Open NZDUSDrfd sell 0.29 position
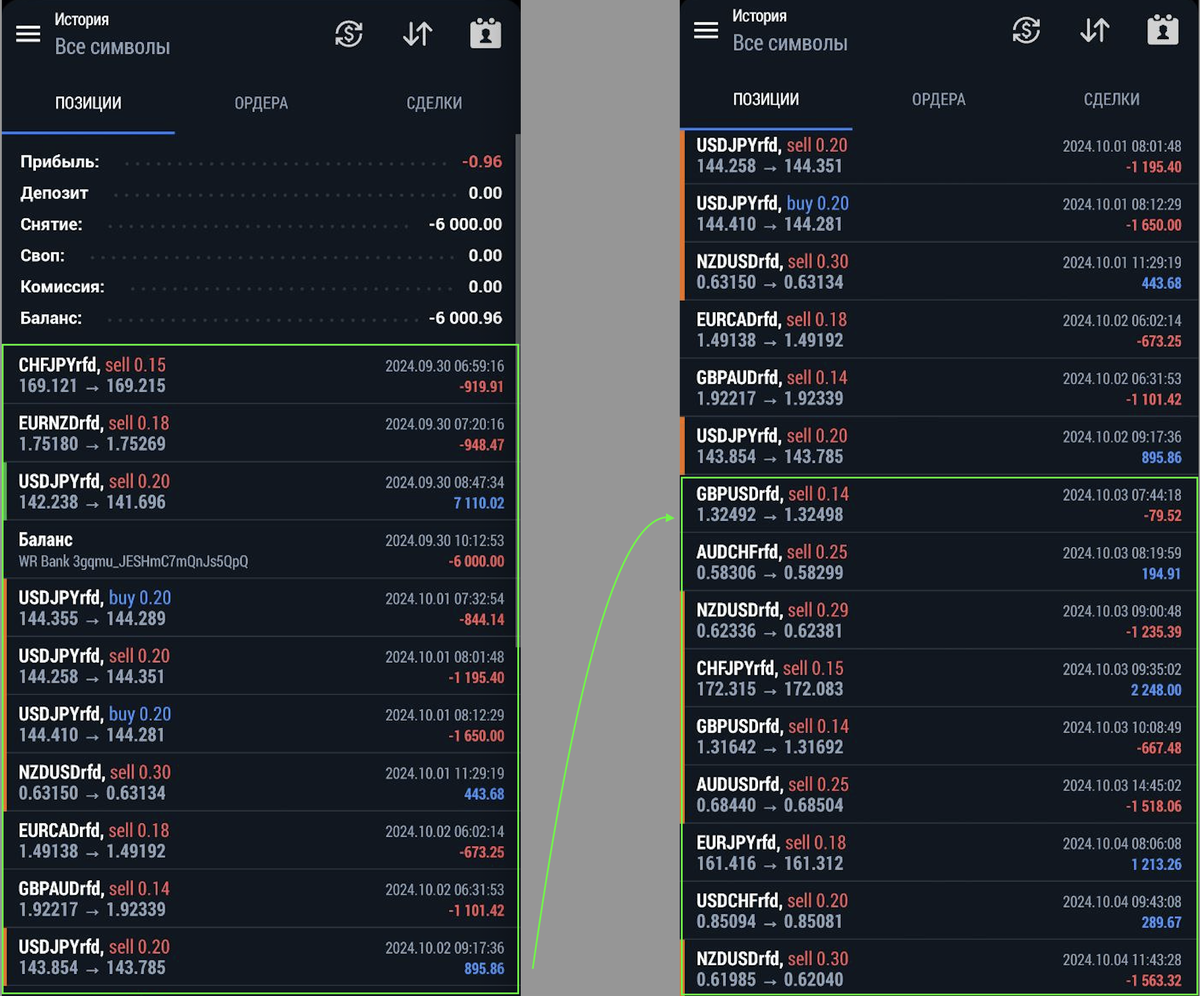 pyautogui.click(x=939, y=620)
